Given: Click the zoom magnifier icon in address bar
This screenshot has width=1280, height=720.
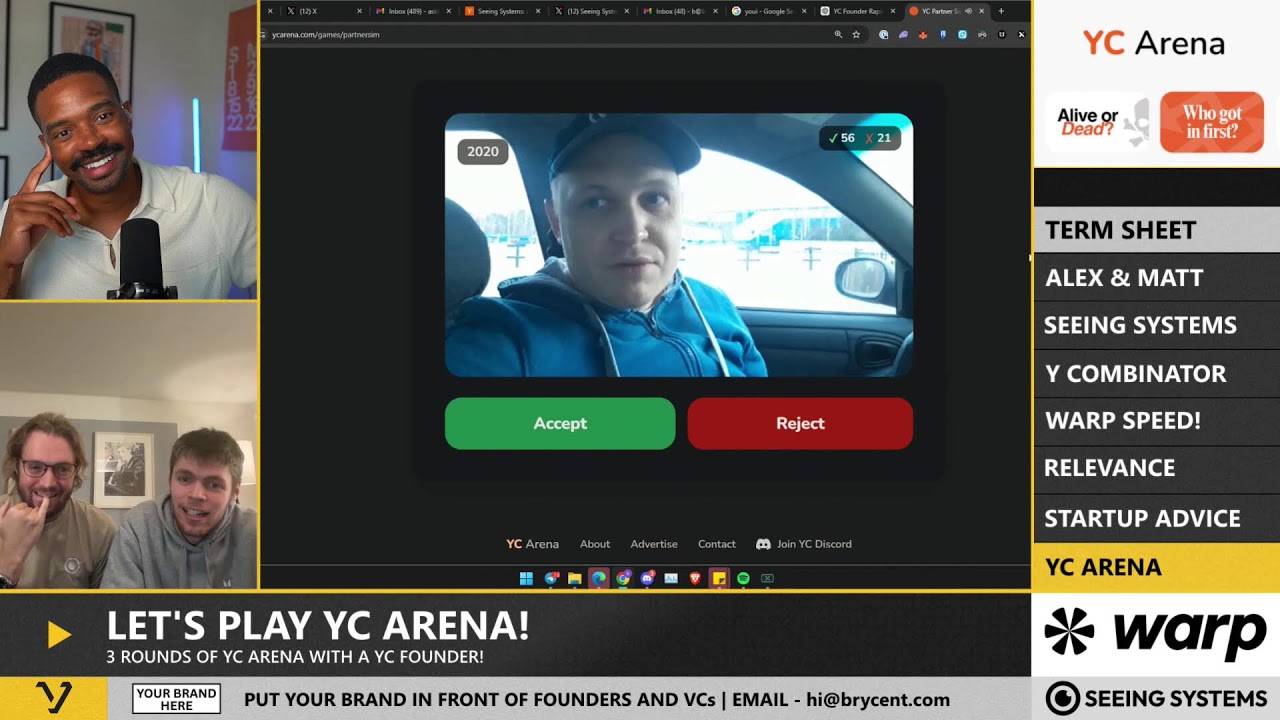Looking at the screenshot, I should pyautogui.click(x=838, y=34).
